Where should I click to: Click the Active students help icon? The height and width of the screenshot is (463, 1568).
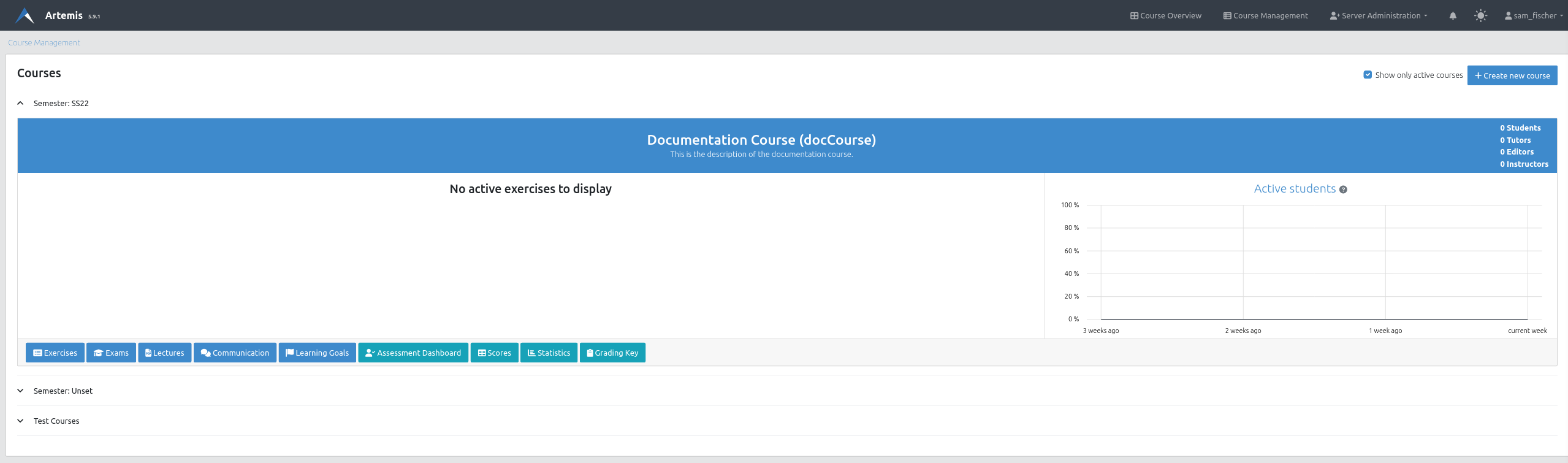(1343, 189)
